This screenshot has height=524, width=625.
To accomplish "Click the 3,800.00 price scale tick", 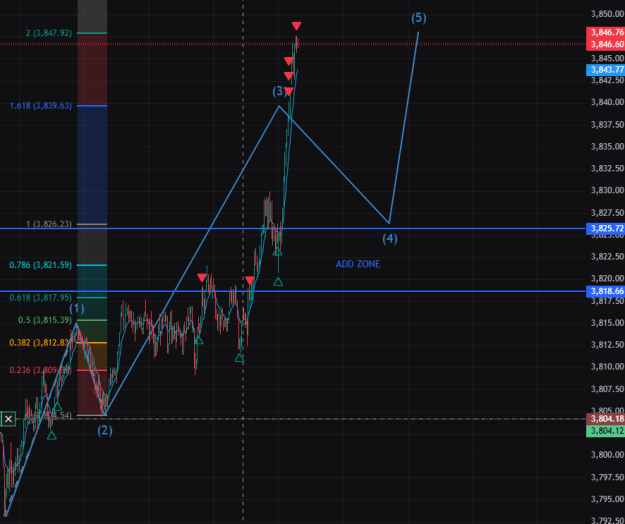I will tap(607, 455).
